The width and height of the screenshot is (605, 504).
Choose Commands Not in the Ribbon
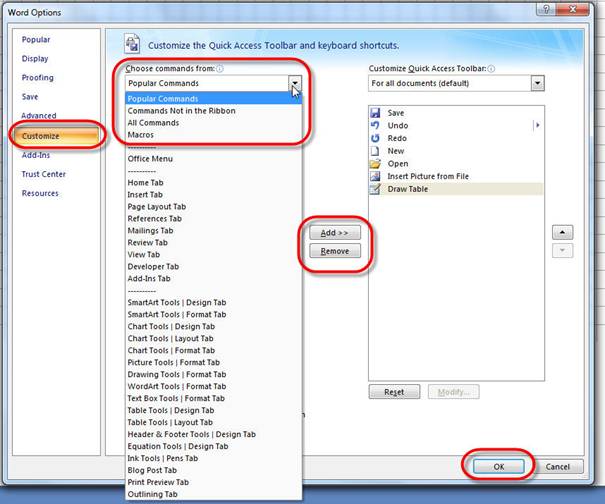point(213,111)
